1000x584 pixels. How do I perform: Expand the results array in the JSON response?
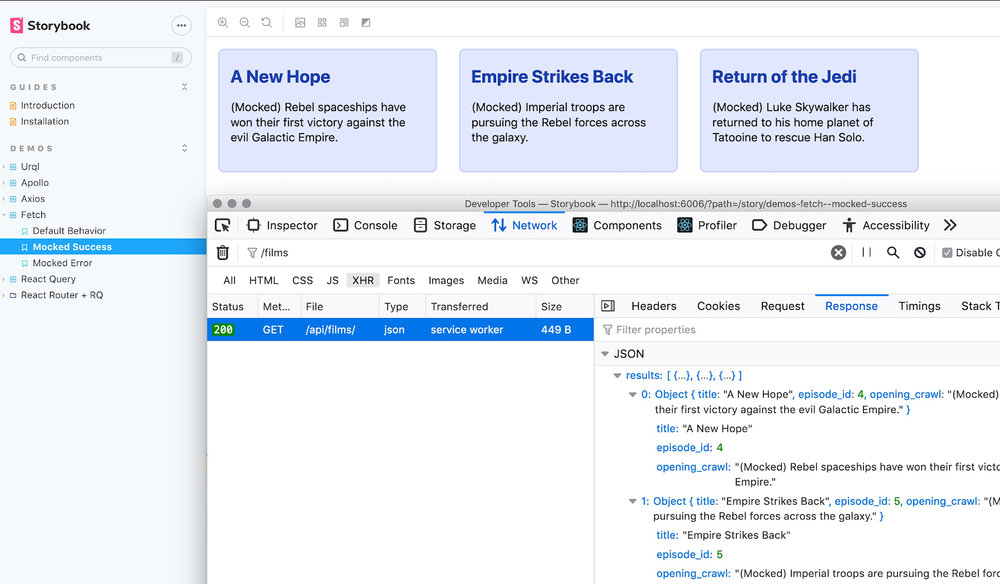click(x=617, y=375)
